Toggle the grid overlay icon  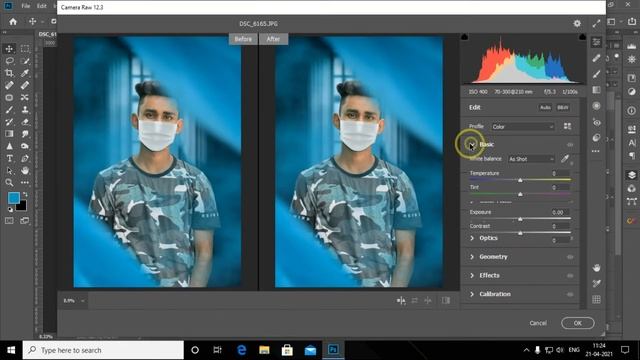[596, 299]
